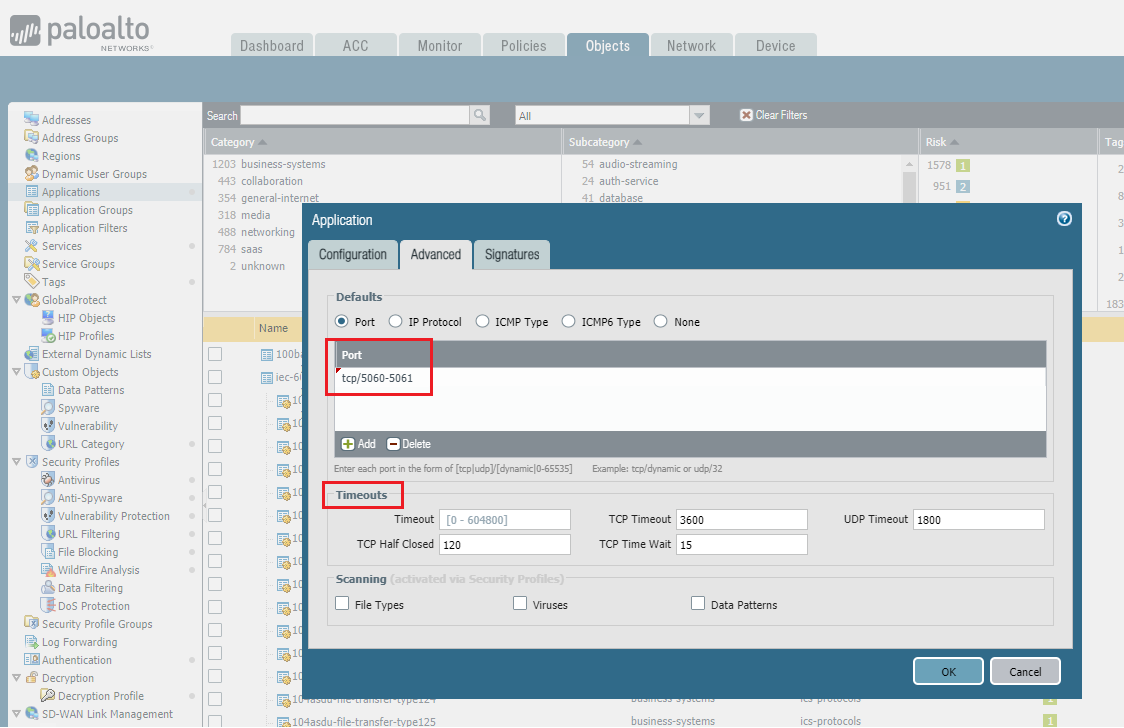1124x728 pixels.
Task: Click the Antivirus profile icon
Action: [48, 479]
